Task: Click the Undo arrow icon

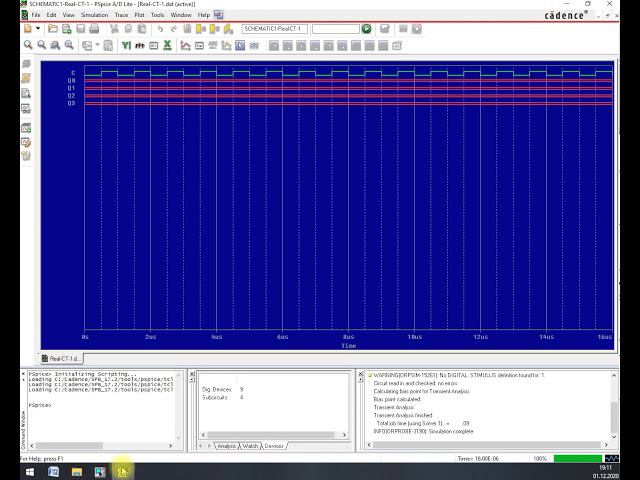Action: pos(160,29)
